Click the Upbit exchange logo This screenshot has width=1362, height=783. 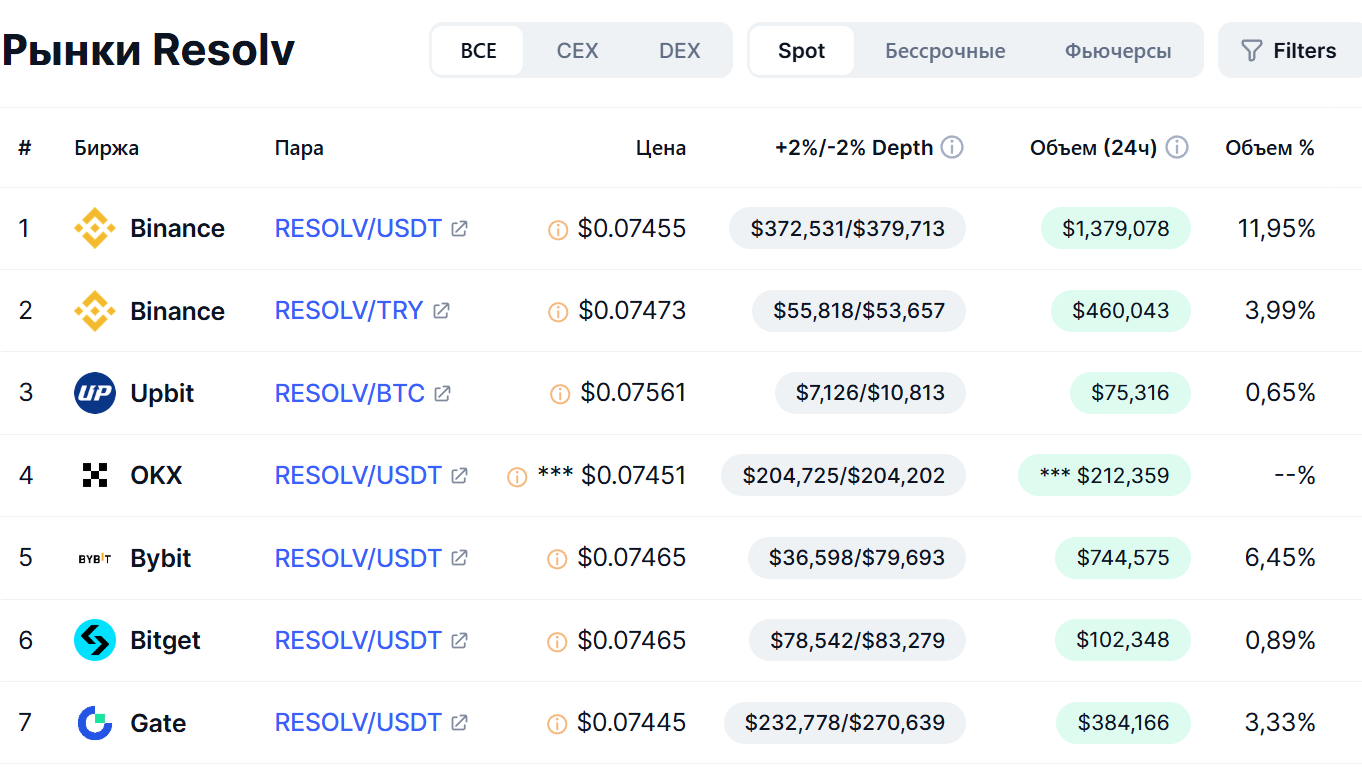click(95, 393)
